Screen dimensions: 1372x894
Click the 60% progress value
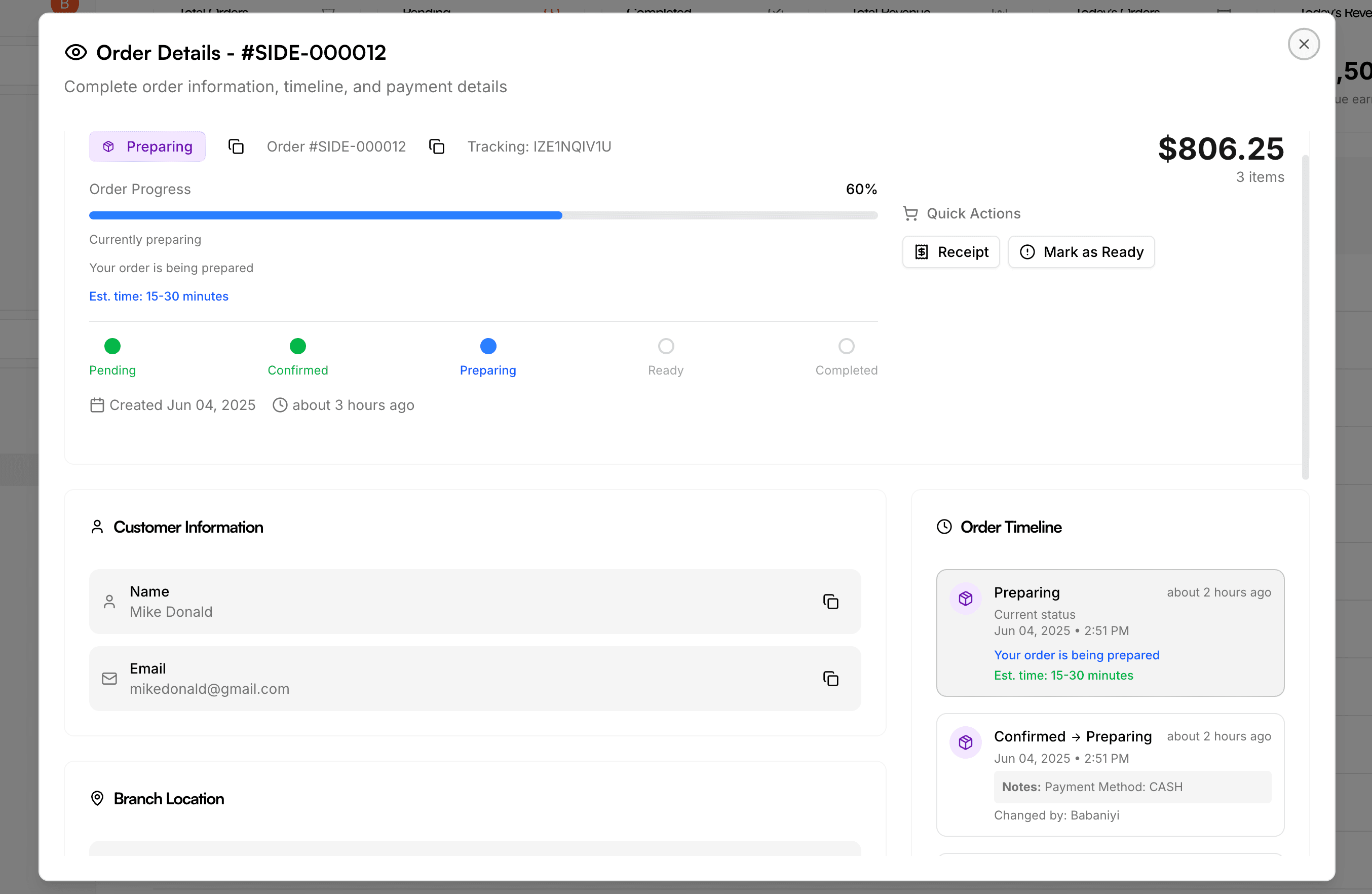coord(861,189)
